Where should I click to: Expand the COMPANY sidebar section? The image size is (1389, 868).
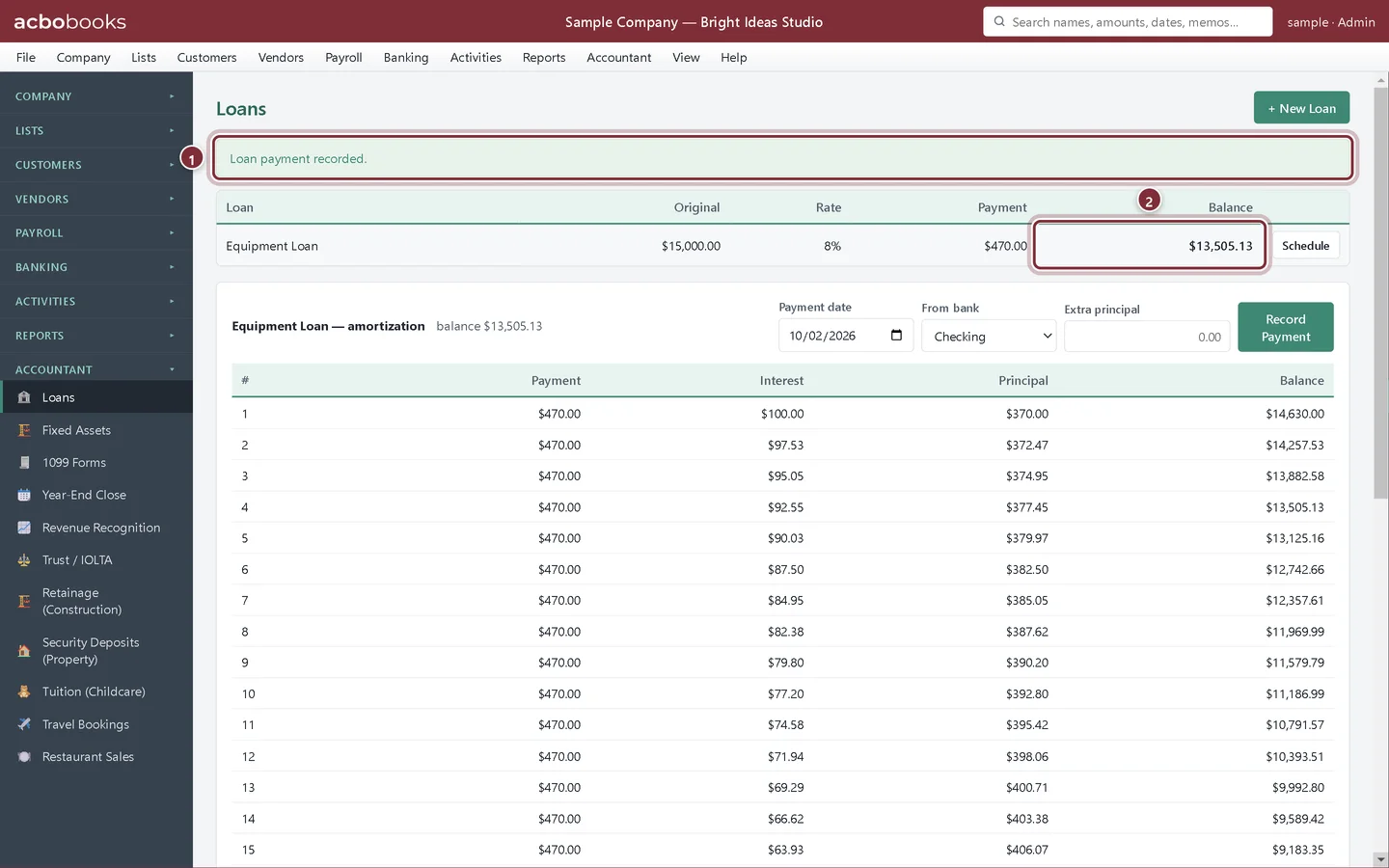click(96, 96)
